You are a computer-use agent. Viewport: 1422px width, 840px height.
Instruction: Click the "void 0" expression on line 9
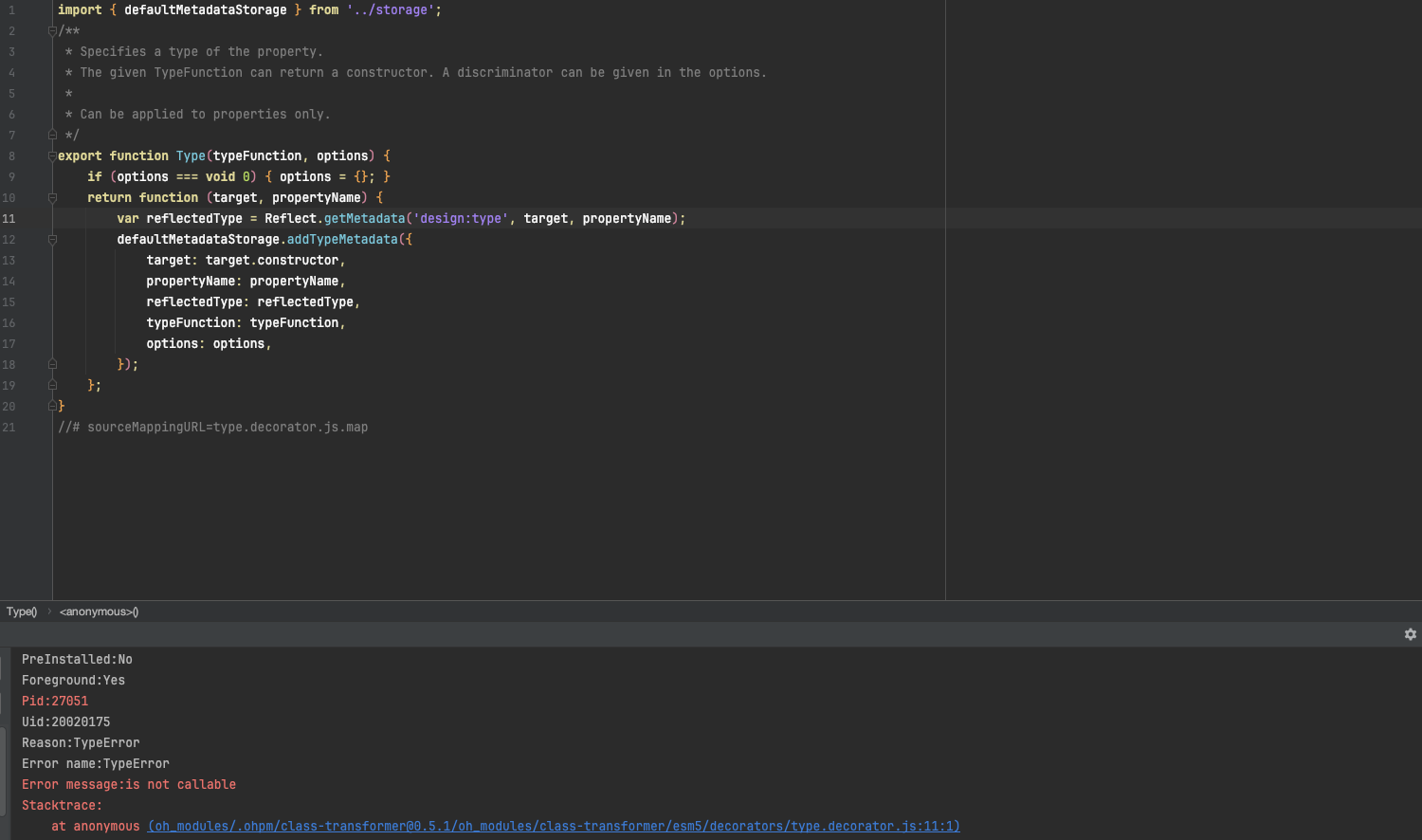[228, 177]
